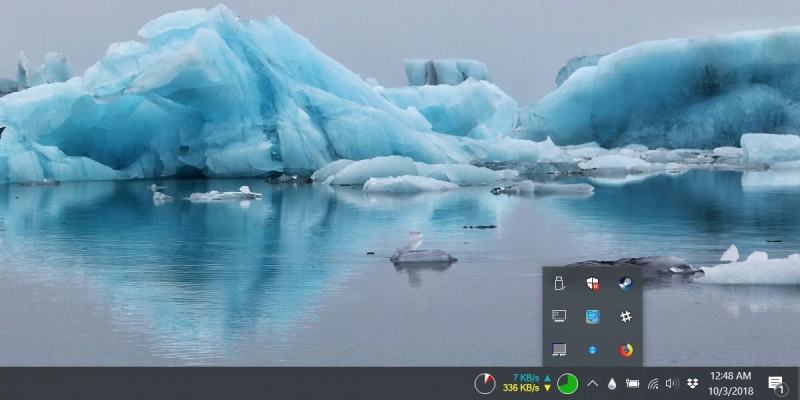Open the Firefox tray icon

coord(626,350)
